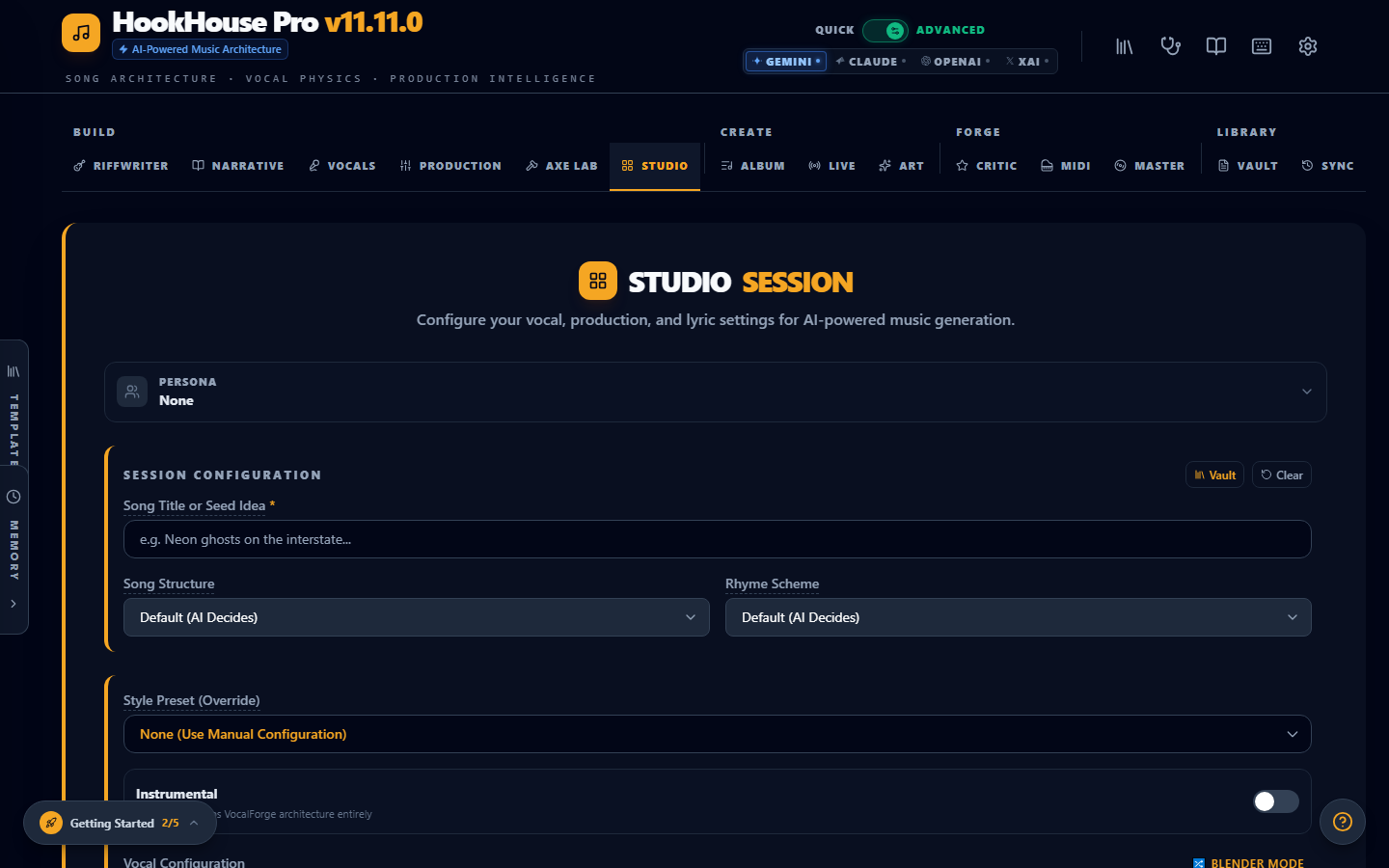This screenshot has width=1389, height=868.
Task: Go to the Master tab
Action: 1149,166
